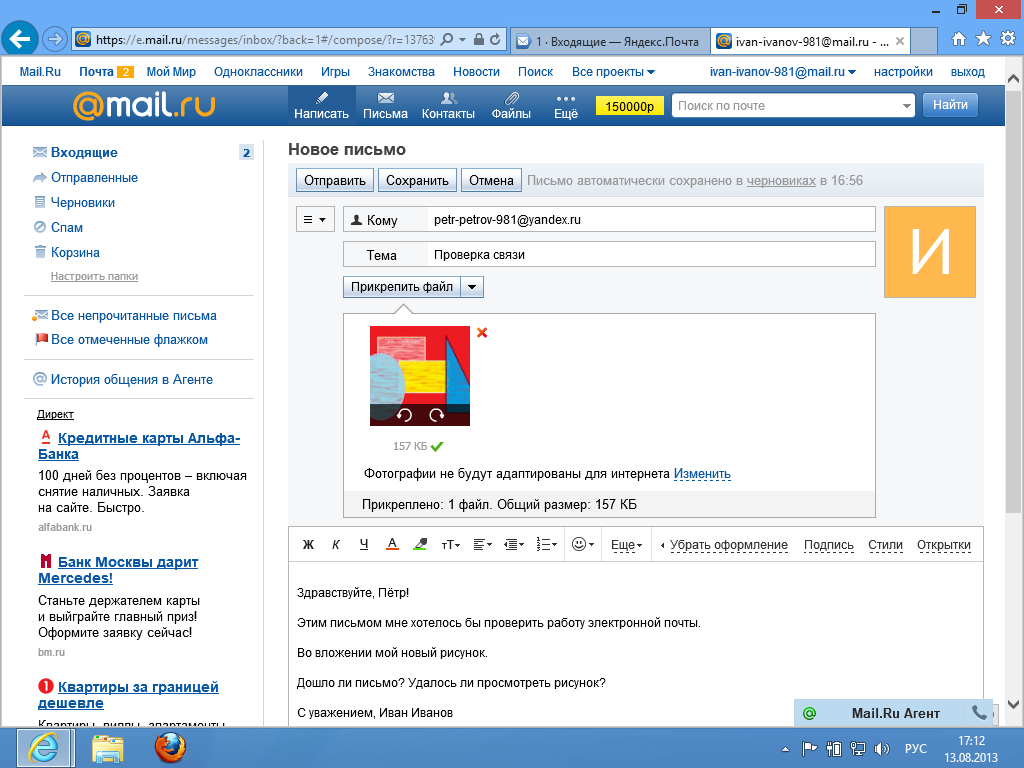Screen dimensions: 1024x768
Task: Click the Тема subject field
Action: coord(650,255)
